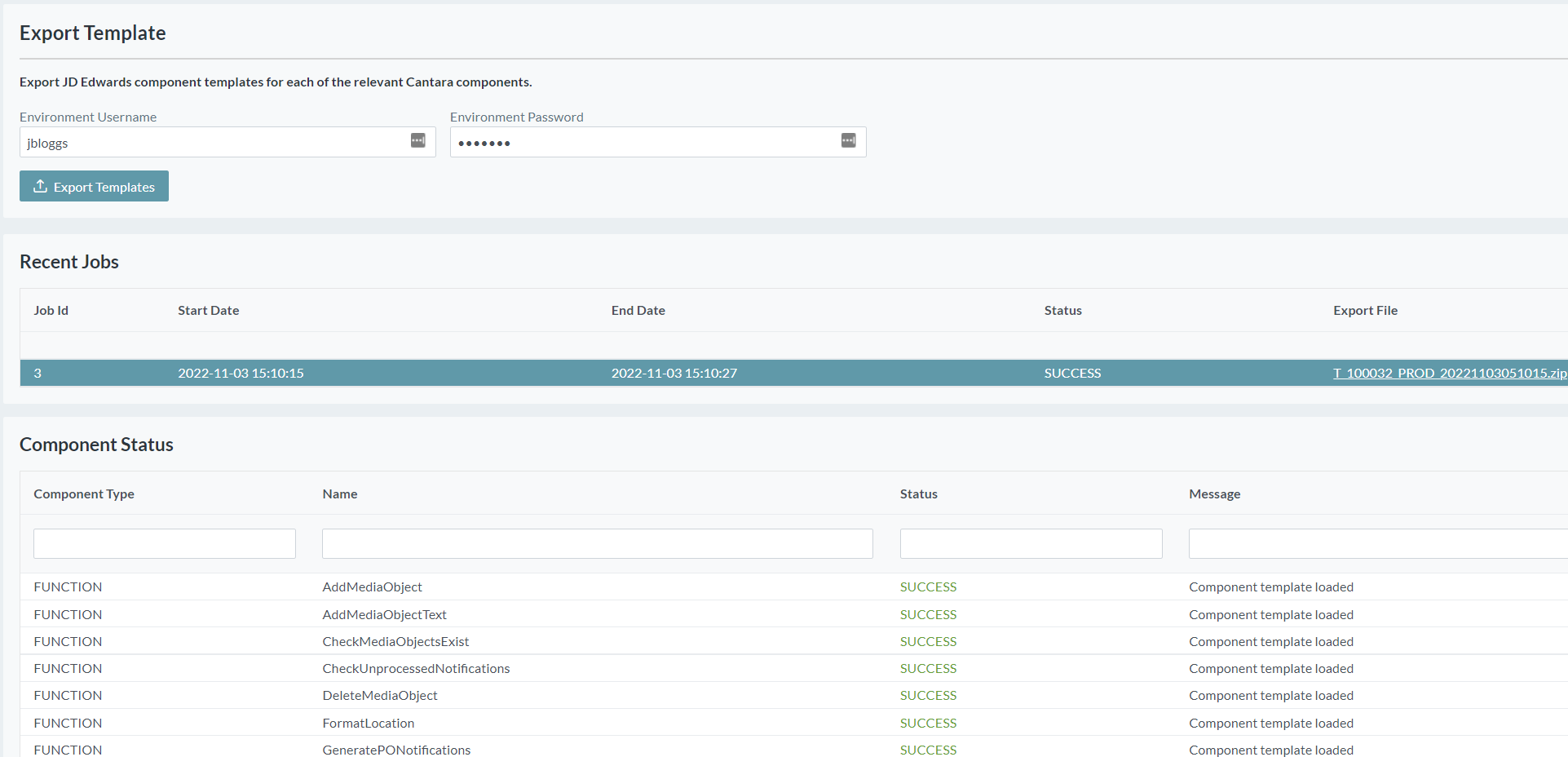
Task: Click the password manager icon in Password field
Action: [x=848, y=141]
